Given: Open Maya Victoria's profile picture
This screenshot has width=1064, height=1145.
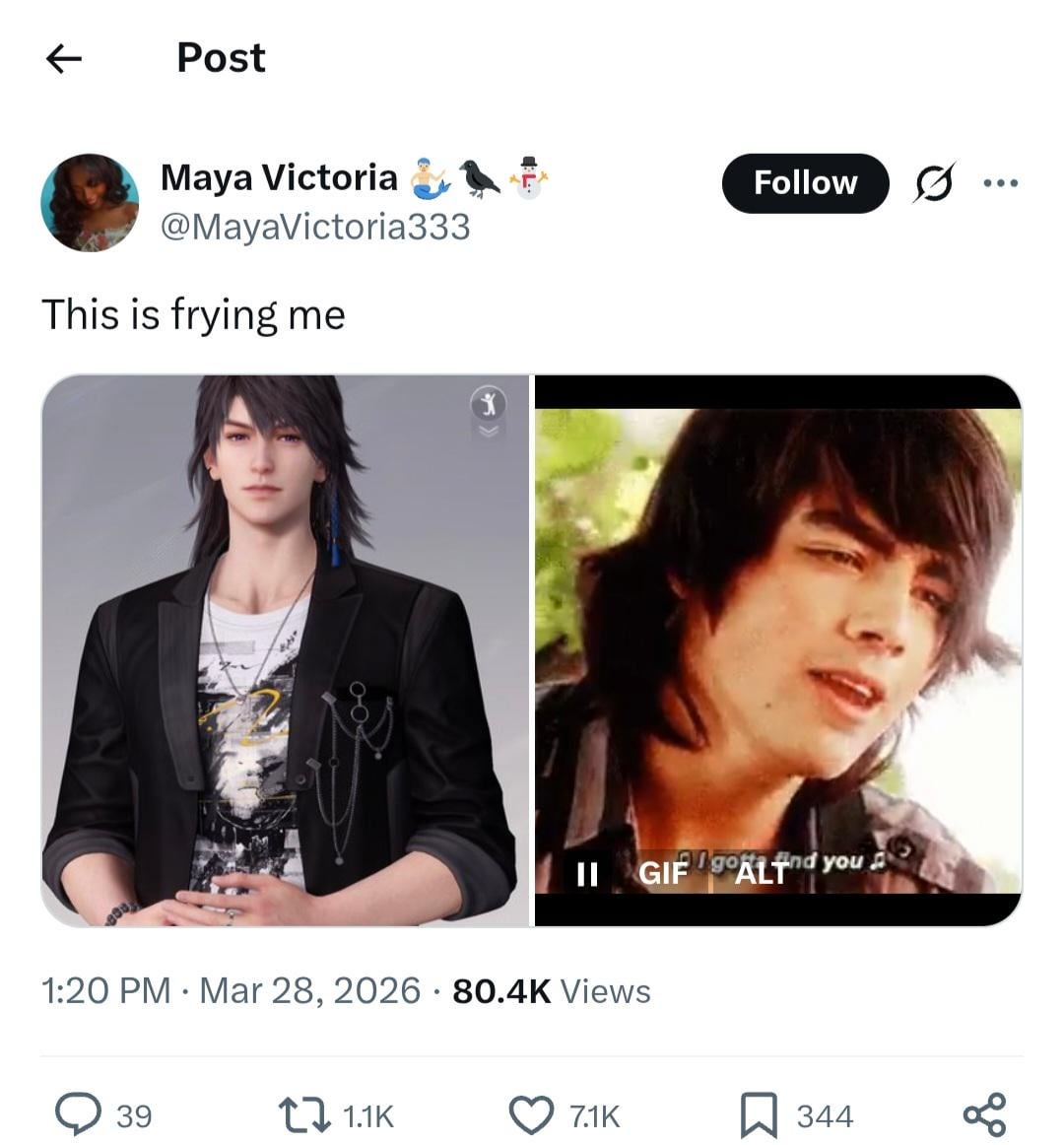Looking at the screenshot, I should (x=90, y=203).
